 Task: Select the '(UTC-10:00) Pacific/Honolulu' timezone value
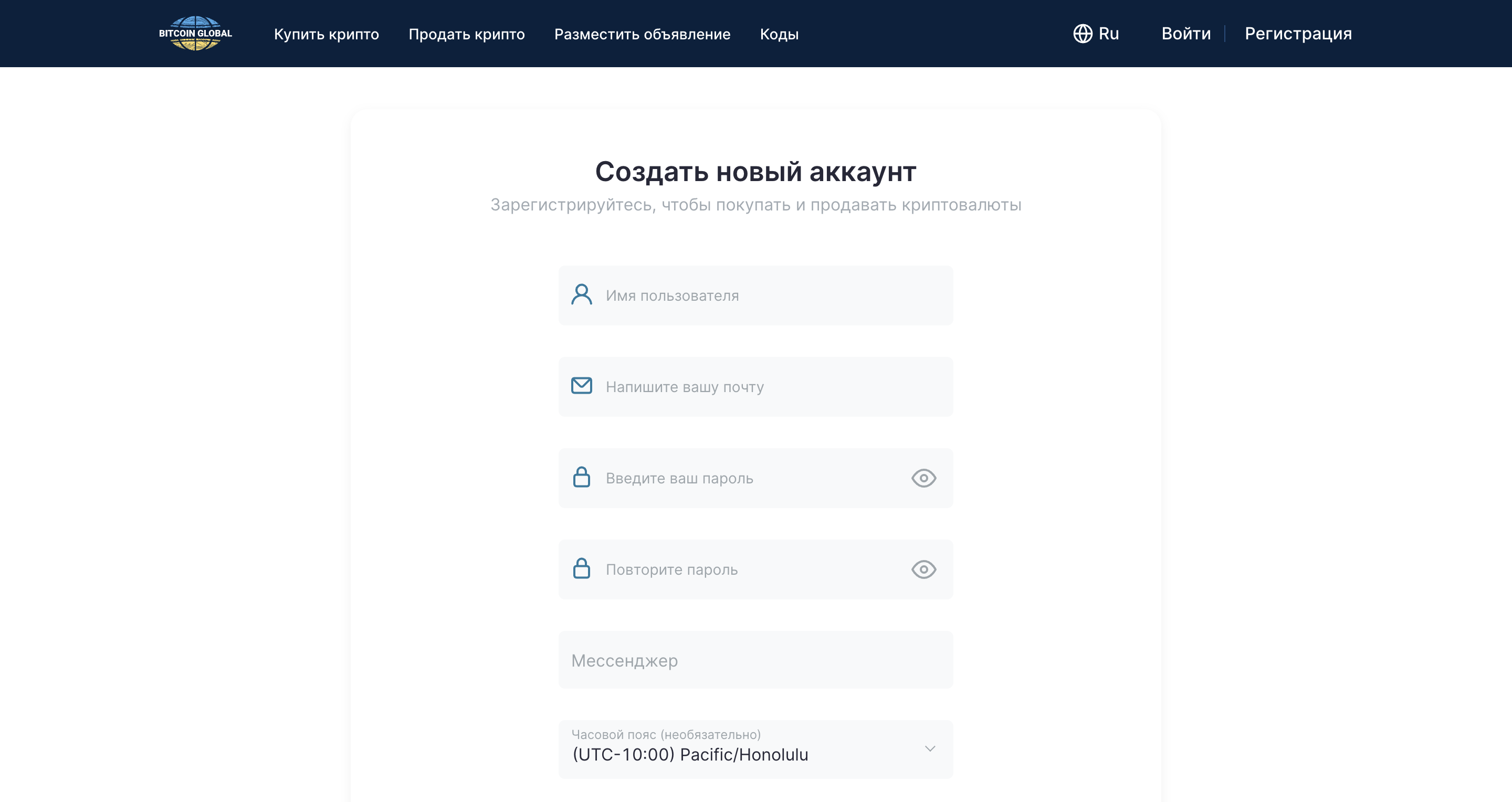coord(690,754)
